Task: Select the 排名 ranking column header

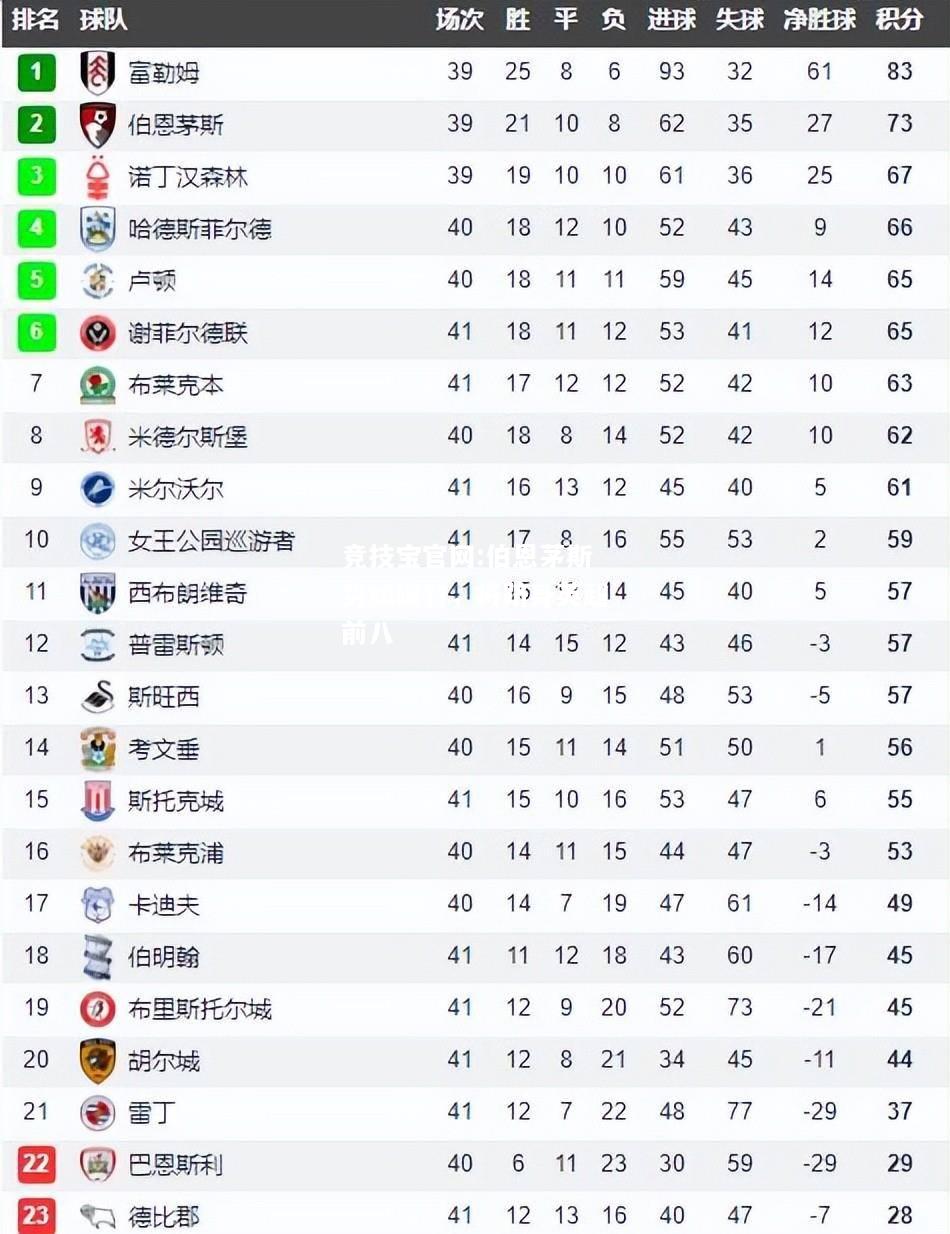Action: 36,19
